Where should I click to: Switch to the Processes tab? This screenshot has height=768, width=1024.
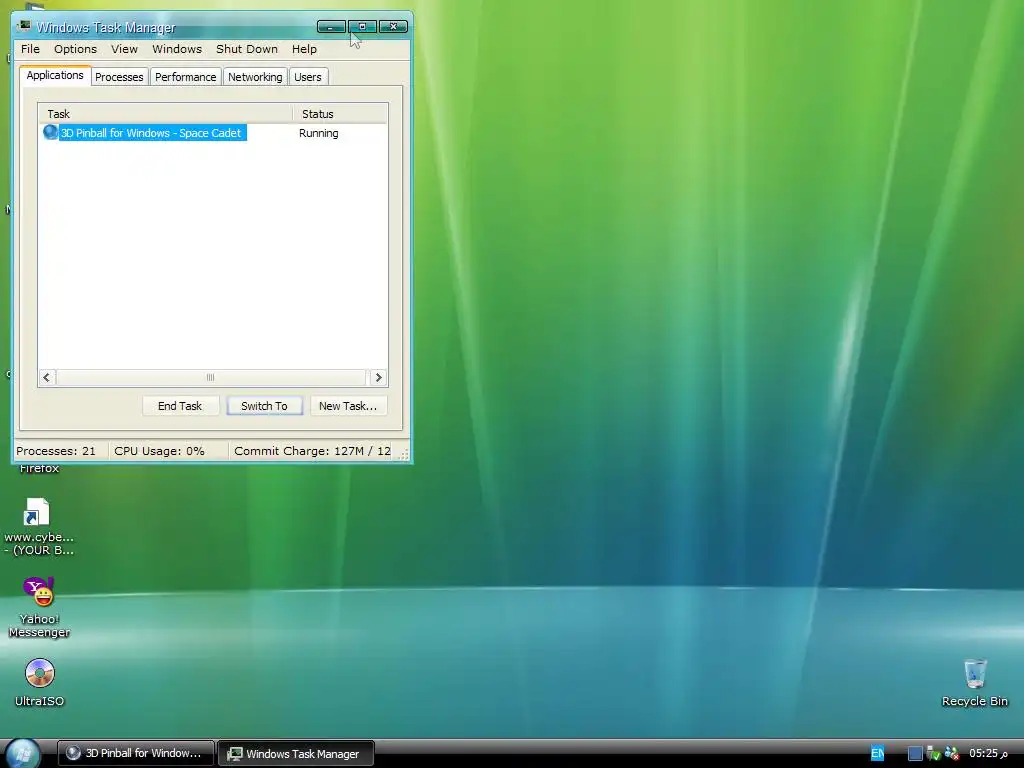click(119, 77)
